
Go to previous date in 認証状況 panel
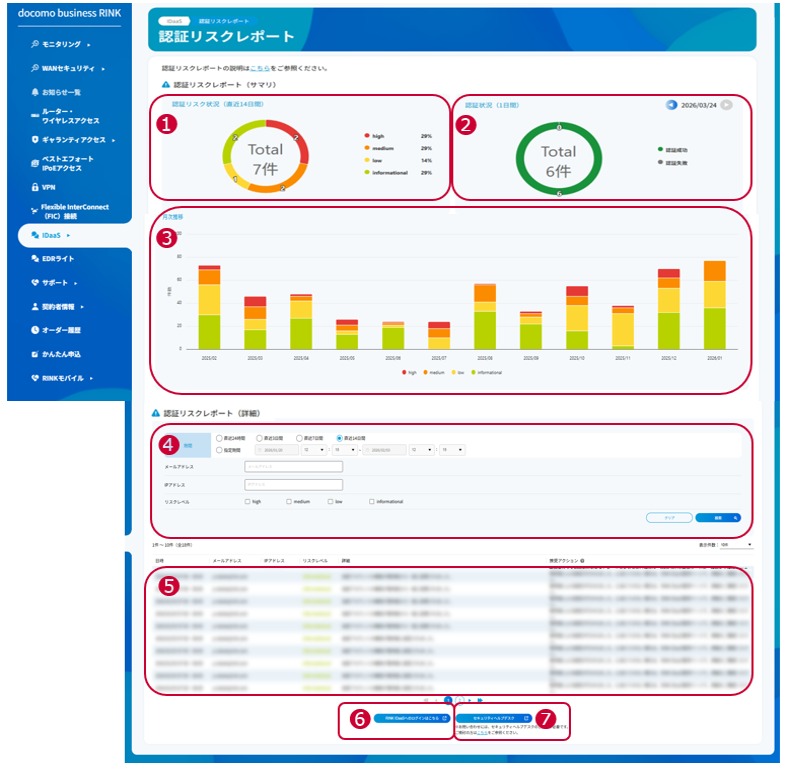pos(672,104)
